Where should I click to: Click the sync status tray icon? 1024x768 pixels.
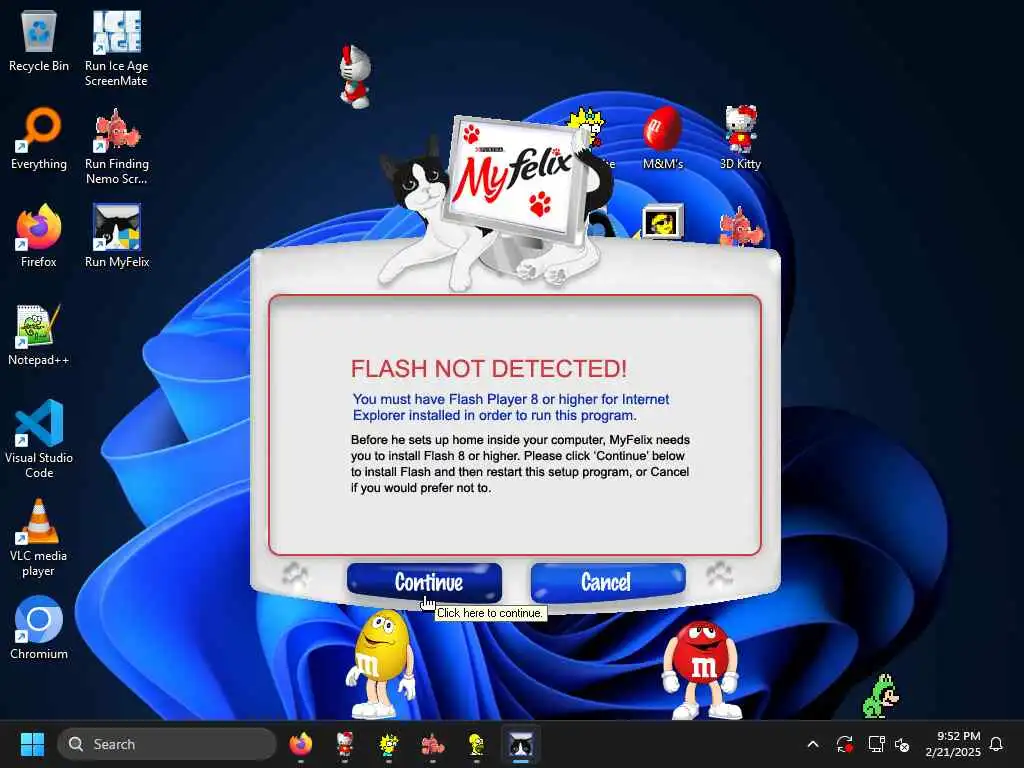844,744
